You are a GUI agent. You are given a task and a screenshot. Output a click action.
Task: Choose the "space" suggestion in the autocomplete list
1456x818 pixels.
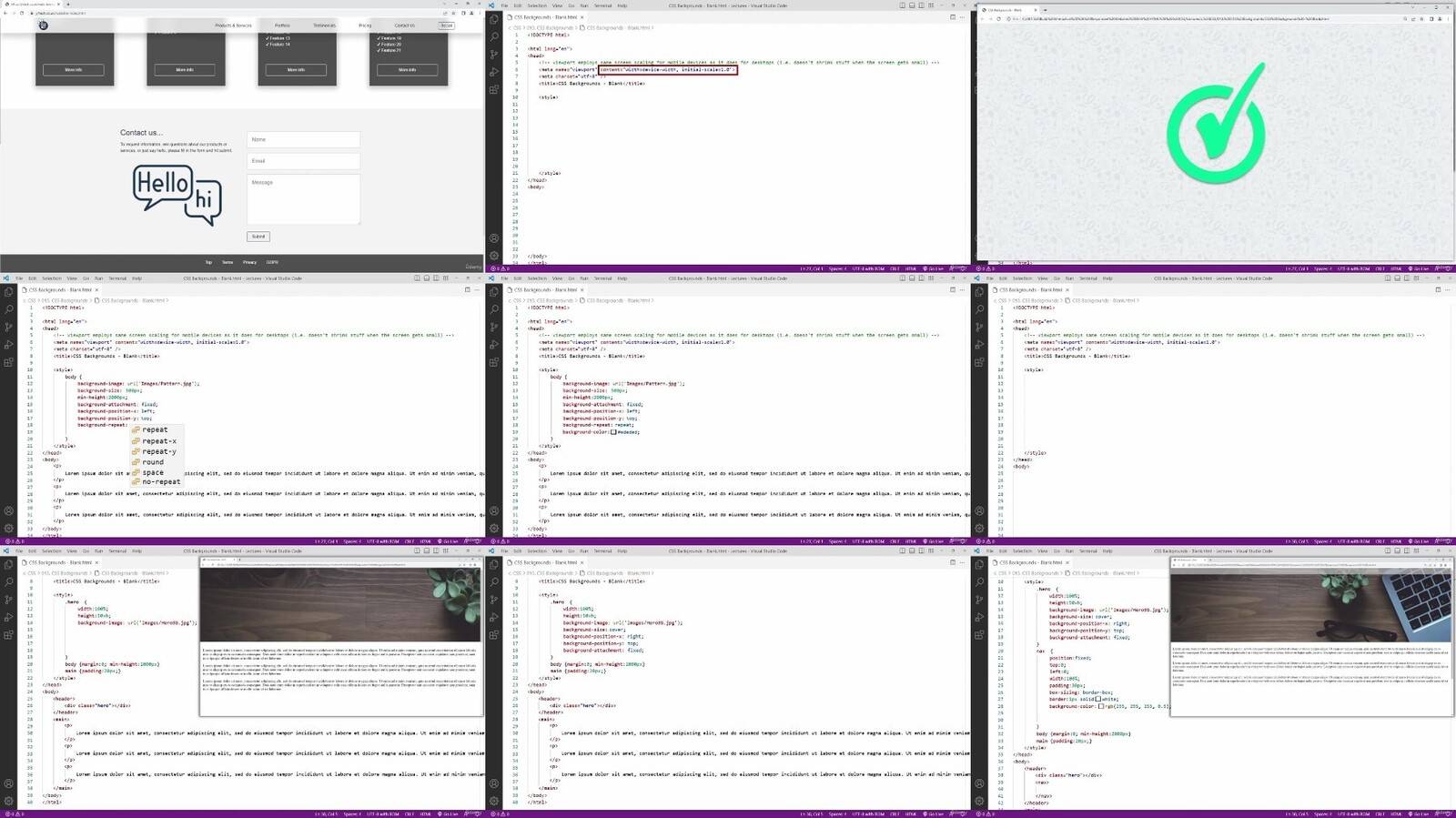coord(157,472)
